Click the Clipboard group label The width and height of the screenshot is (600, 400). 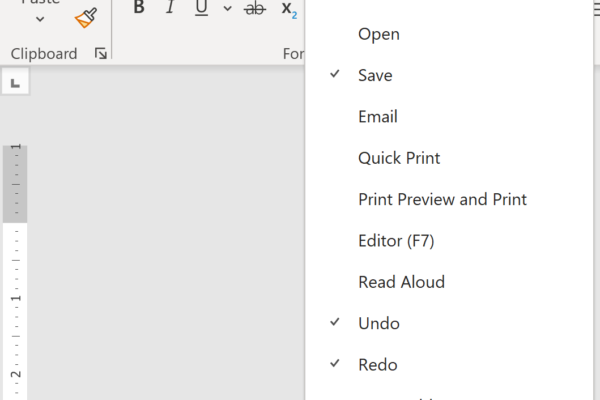[44, 54]
